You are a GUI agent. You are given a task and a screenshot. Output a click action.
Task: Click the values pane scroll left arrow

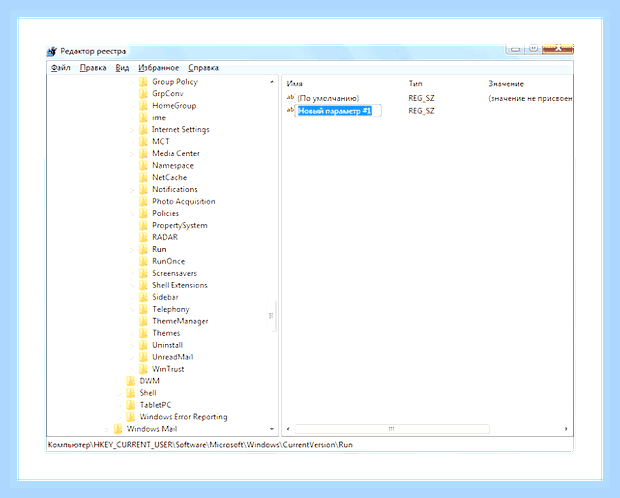tap(288, 429)
